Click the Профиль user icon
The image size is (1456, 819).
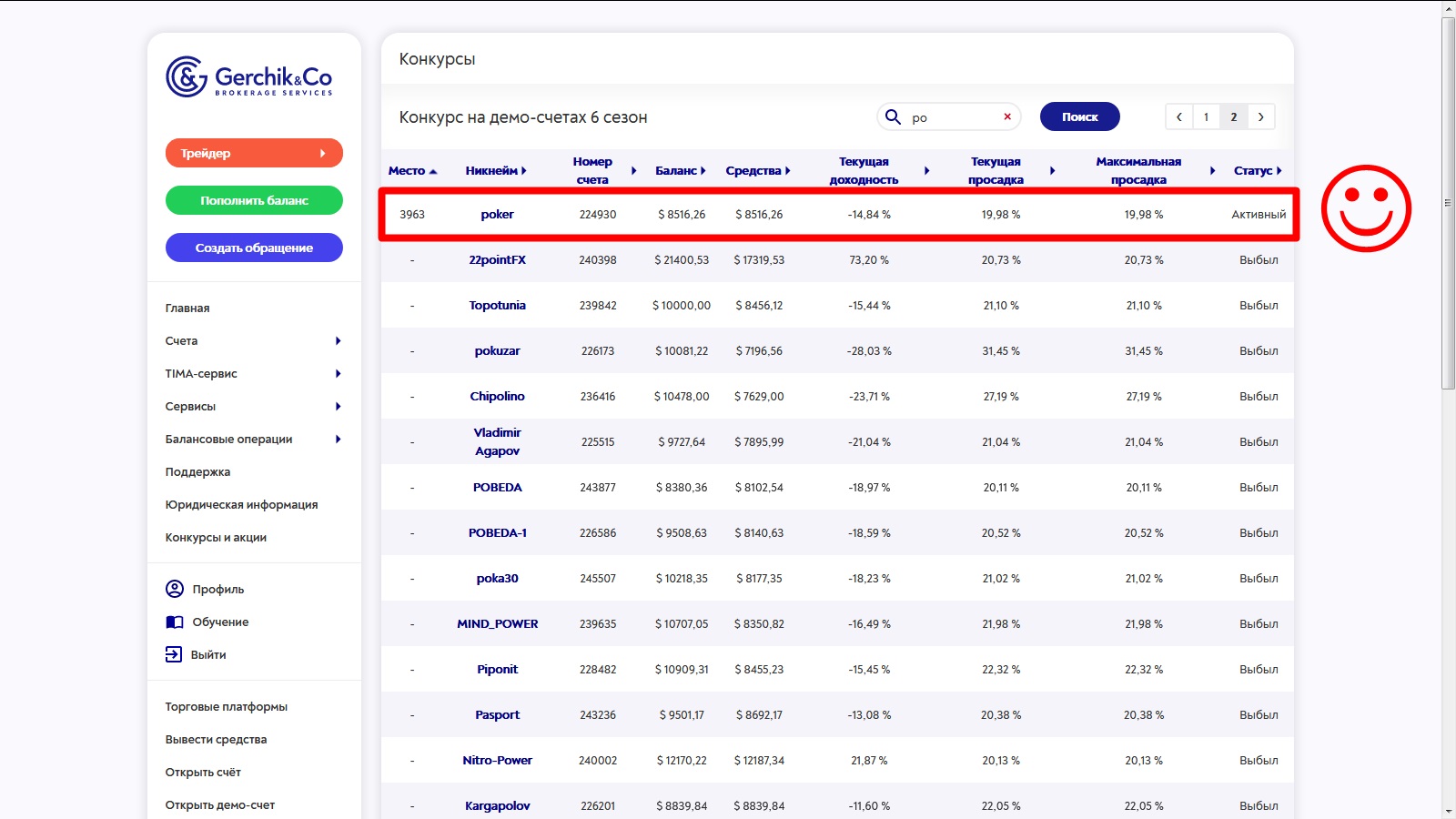point(175,589)
